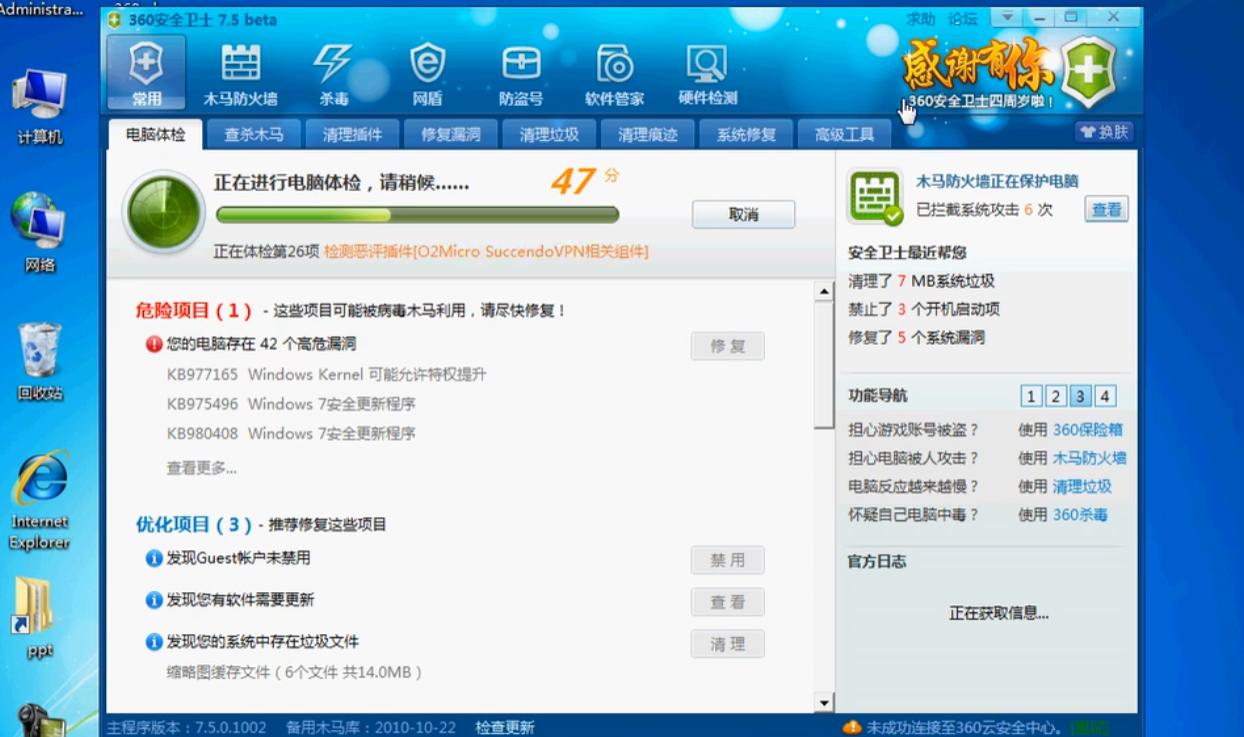
Task: Click the 360 logo in the title bar
Action: point(116,19)
